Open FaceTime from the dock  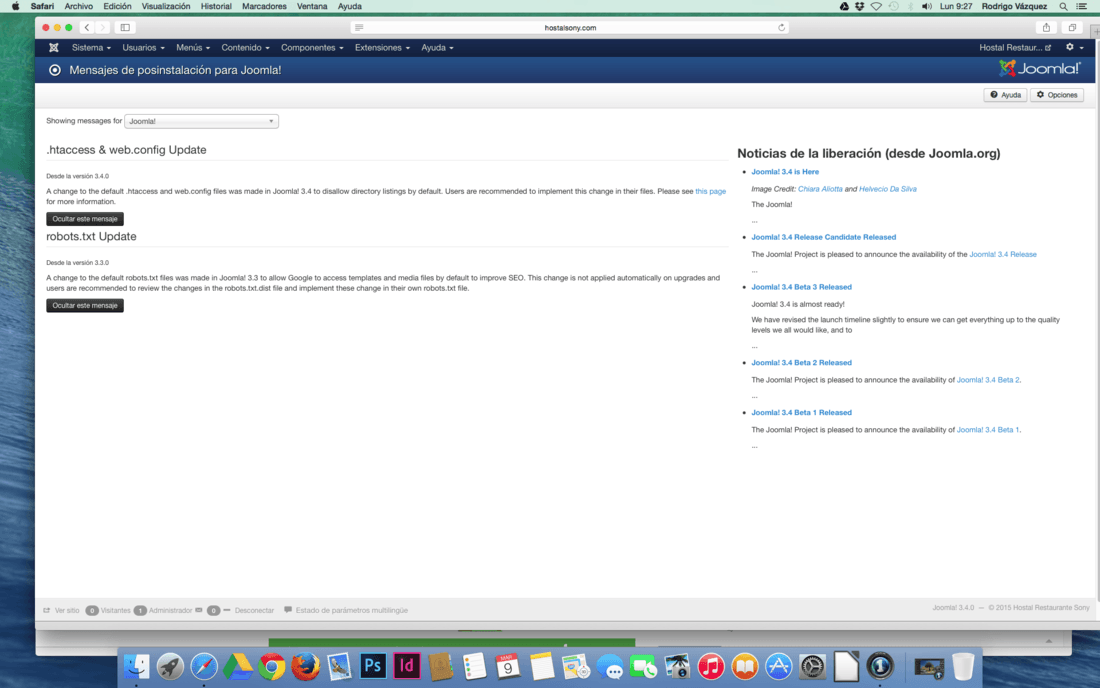tap(643, 666)
